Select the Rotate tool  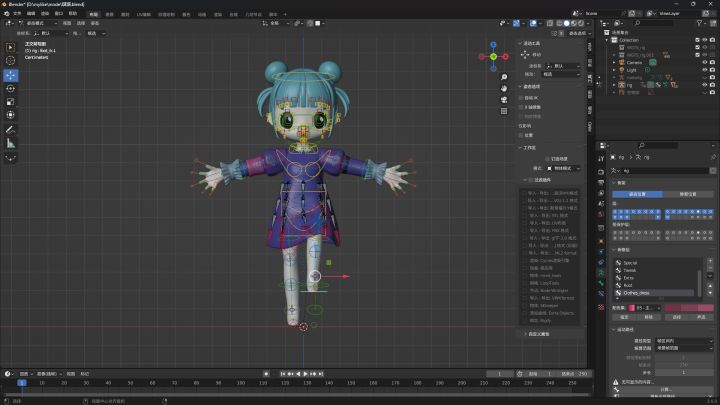pyautogui.click(x=10, y=89)
